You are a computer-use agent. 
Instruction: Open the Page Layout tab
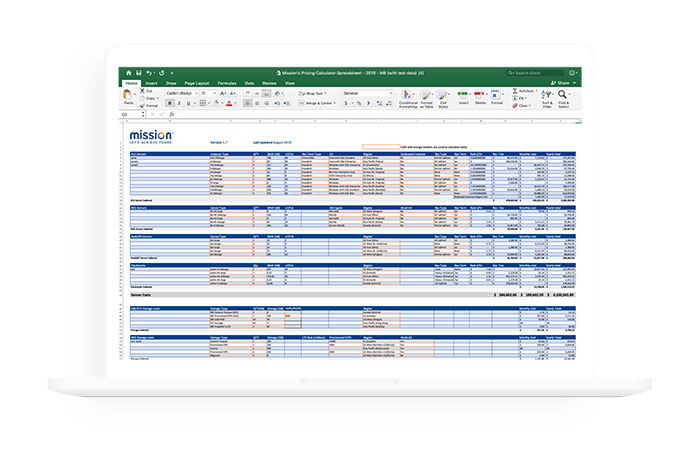[197, 83]
